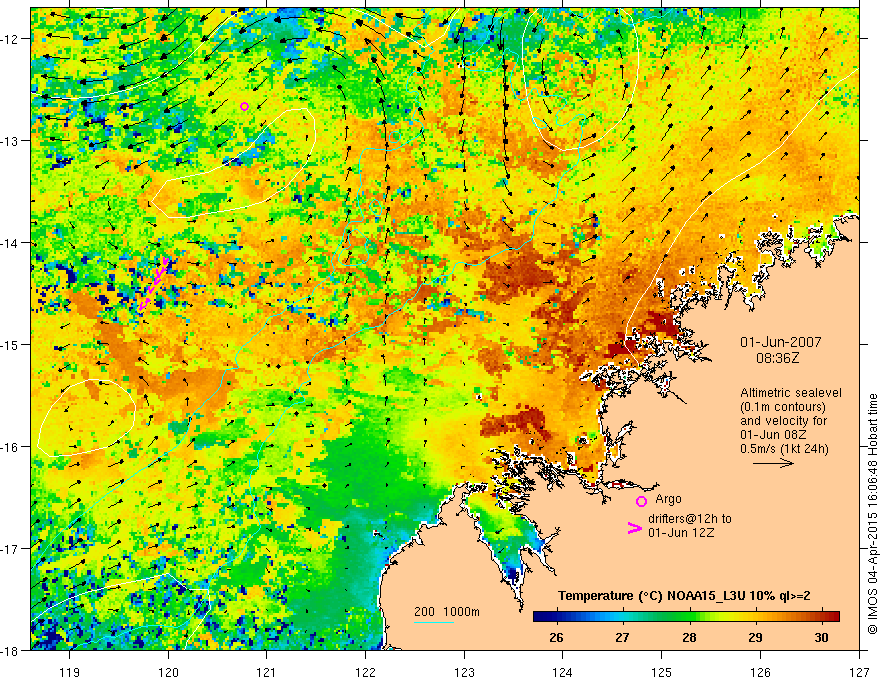This screenshot has width=880, height=680.
Task: Click the longitude axis label 125
Action: coord(662,672)
